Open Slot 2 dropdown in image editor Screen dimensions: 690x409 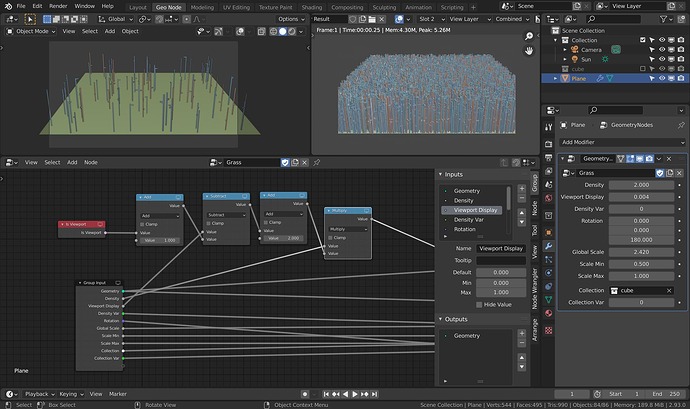431,19
